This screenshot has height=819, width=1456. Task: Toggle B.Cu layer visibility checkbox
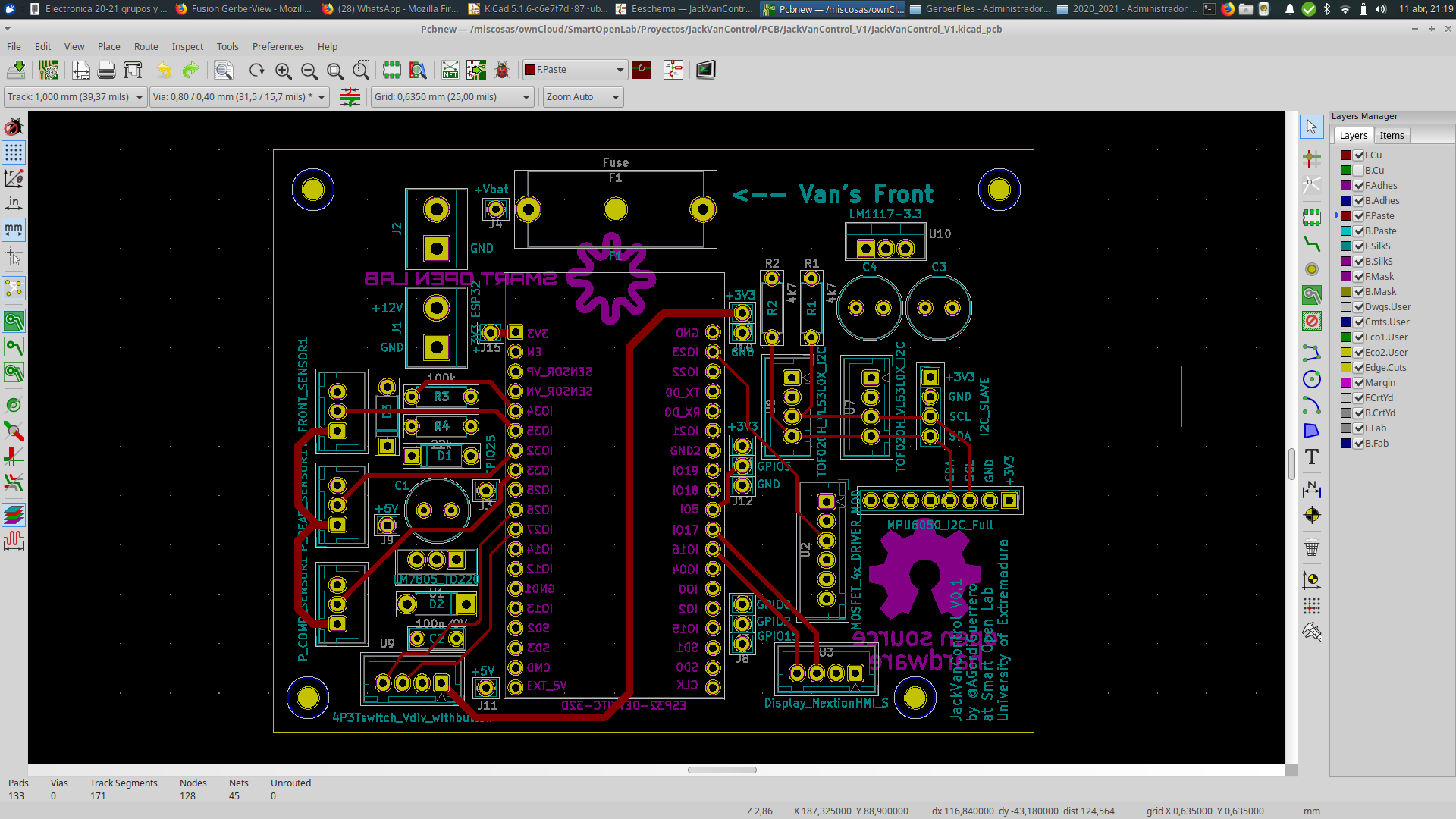pos(1359,171)
